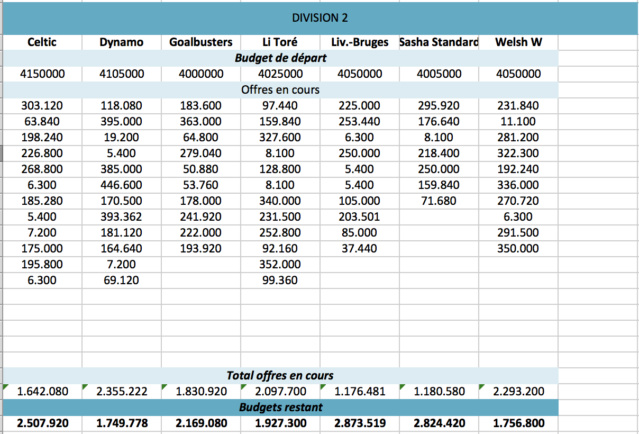Click the cell with 350.000
The width and height of the screenshot is (639, 434).
[518, 249]
